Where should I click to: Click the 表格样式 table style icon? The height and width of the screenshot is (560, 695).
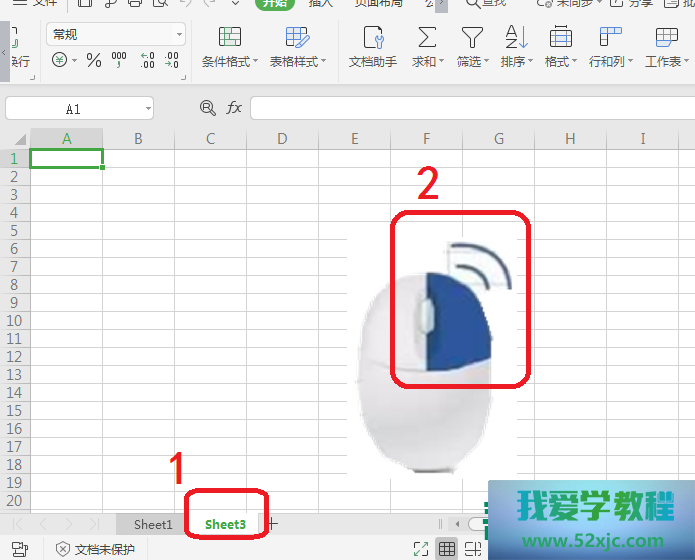(x=297, y=39)
